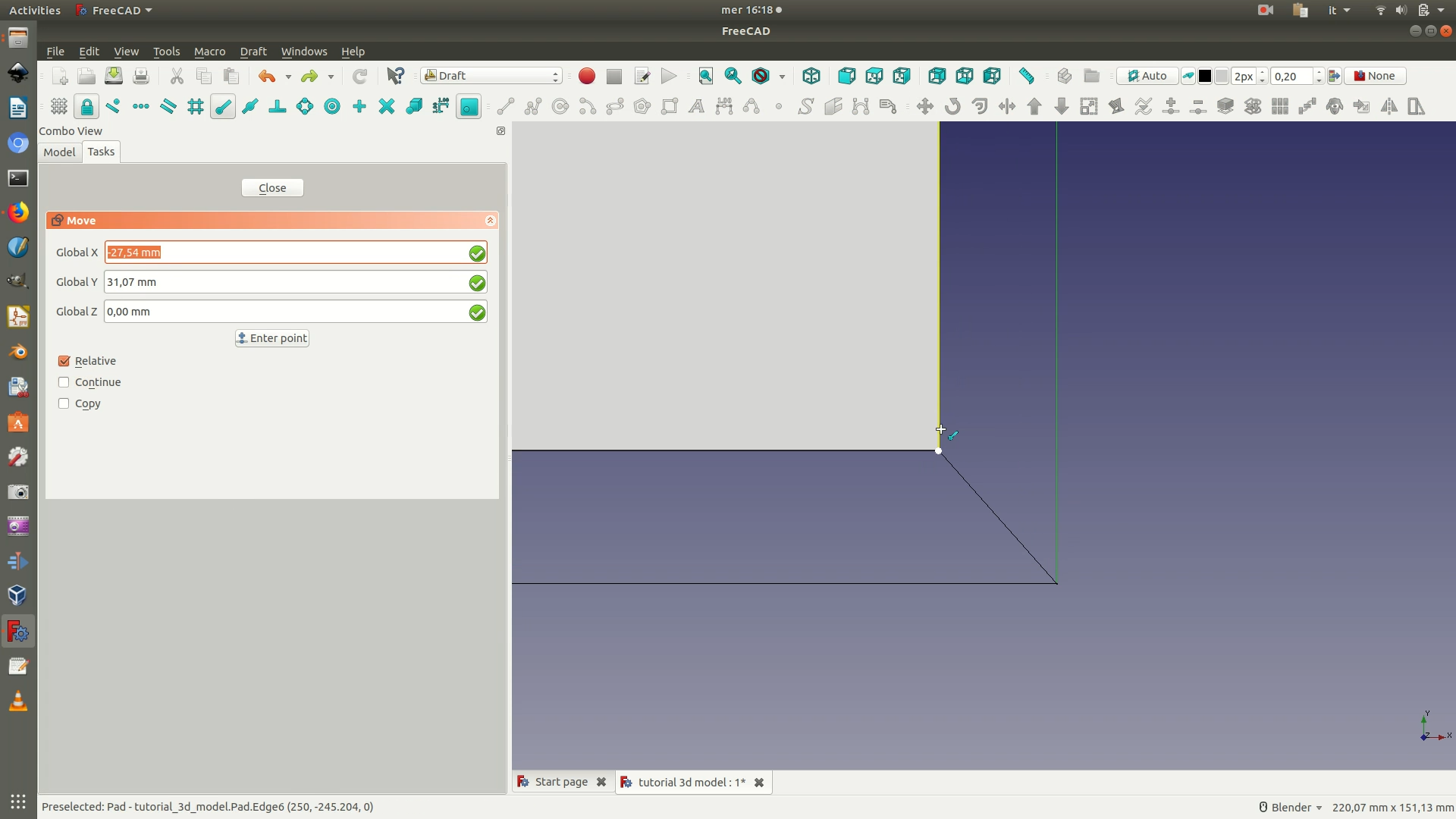Uncheck the Relative checkbox
This screenshot has height=819, width=1456.
[64, 361]
